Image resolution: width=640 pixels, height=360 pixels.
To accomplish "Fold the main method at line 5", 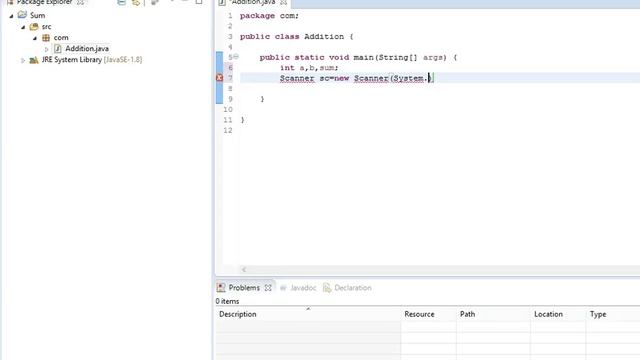I will click(x=236, y=56).
